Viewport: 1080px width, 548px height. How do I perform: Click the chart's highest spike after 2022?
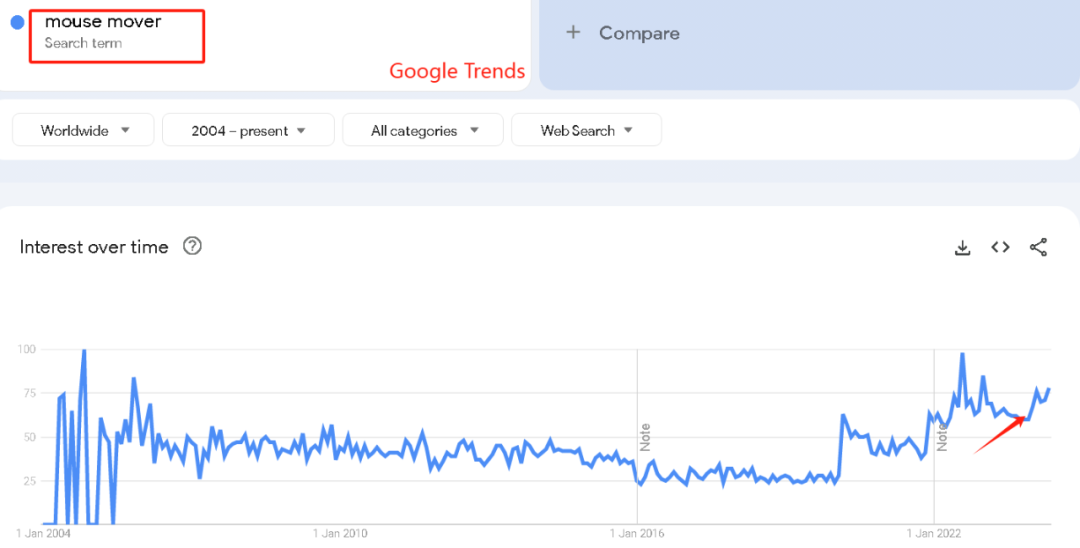tap(962, 355)
